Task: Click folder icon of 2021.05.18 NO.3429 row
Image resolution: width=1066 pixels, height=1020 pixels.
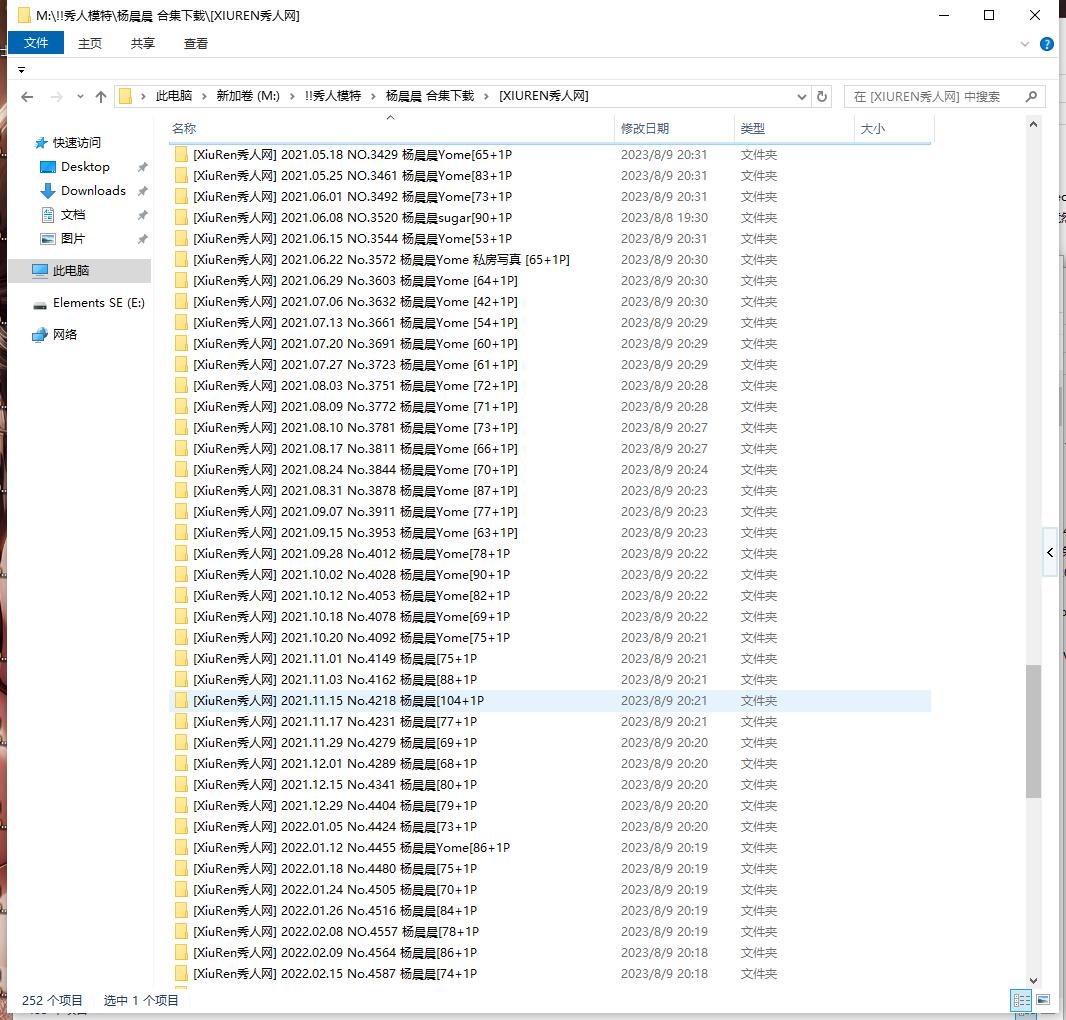Action: [x=181, y=155]
